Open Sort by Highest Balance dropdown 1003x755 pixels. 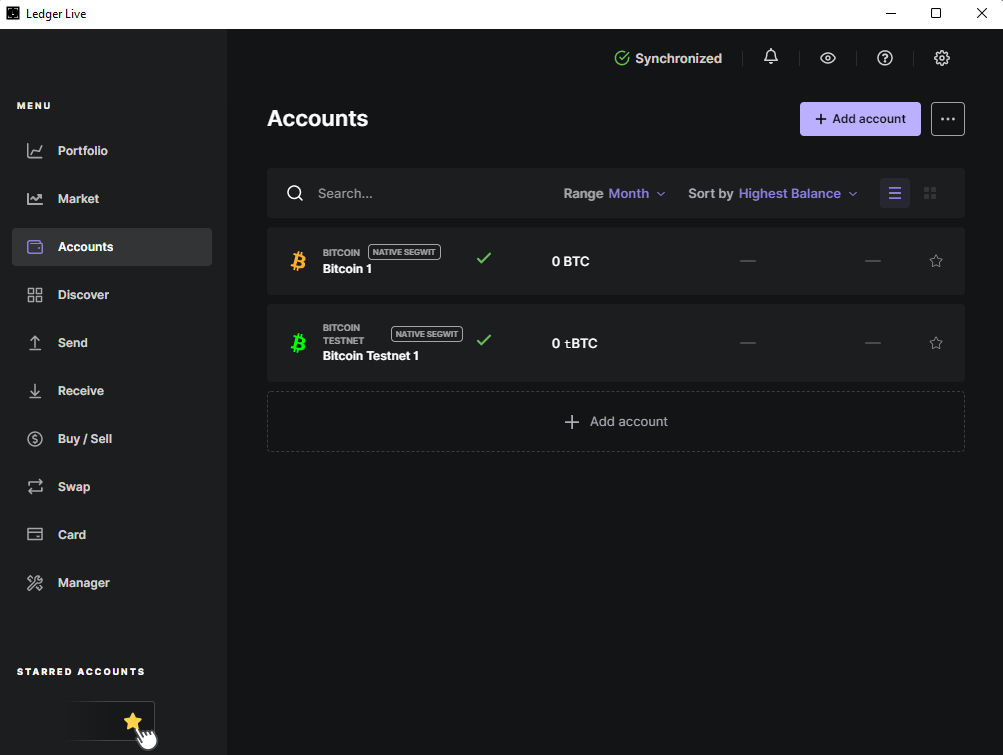coord(773,194)
